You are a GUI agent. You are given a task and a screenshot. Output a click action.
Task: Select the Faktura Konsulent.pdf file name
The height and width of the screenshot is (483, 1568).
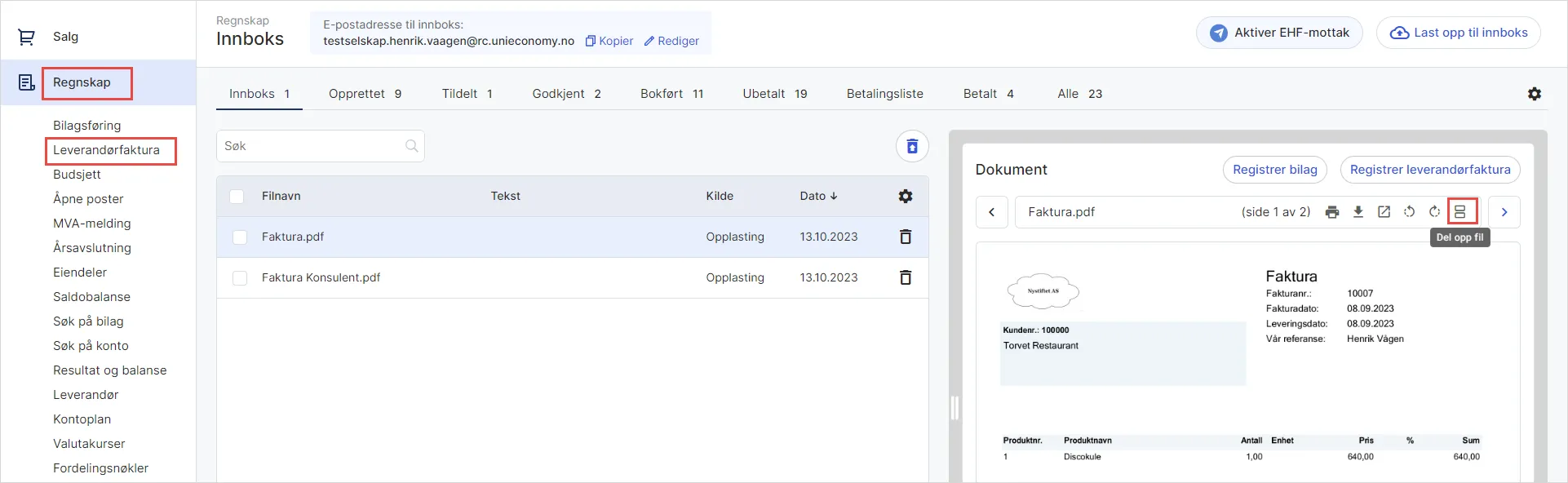click(x=321, y=277)
